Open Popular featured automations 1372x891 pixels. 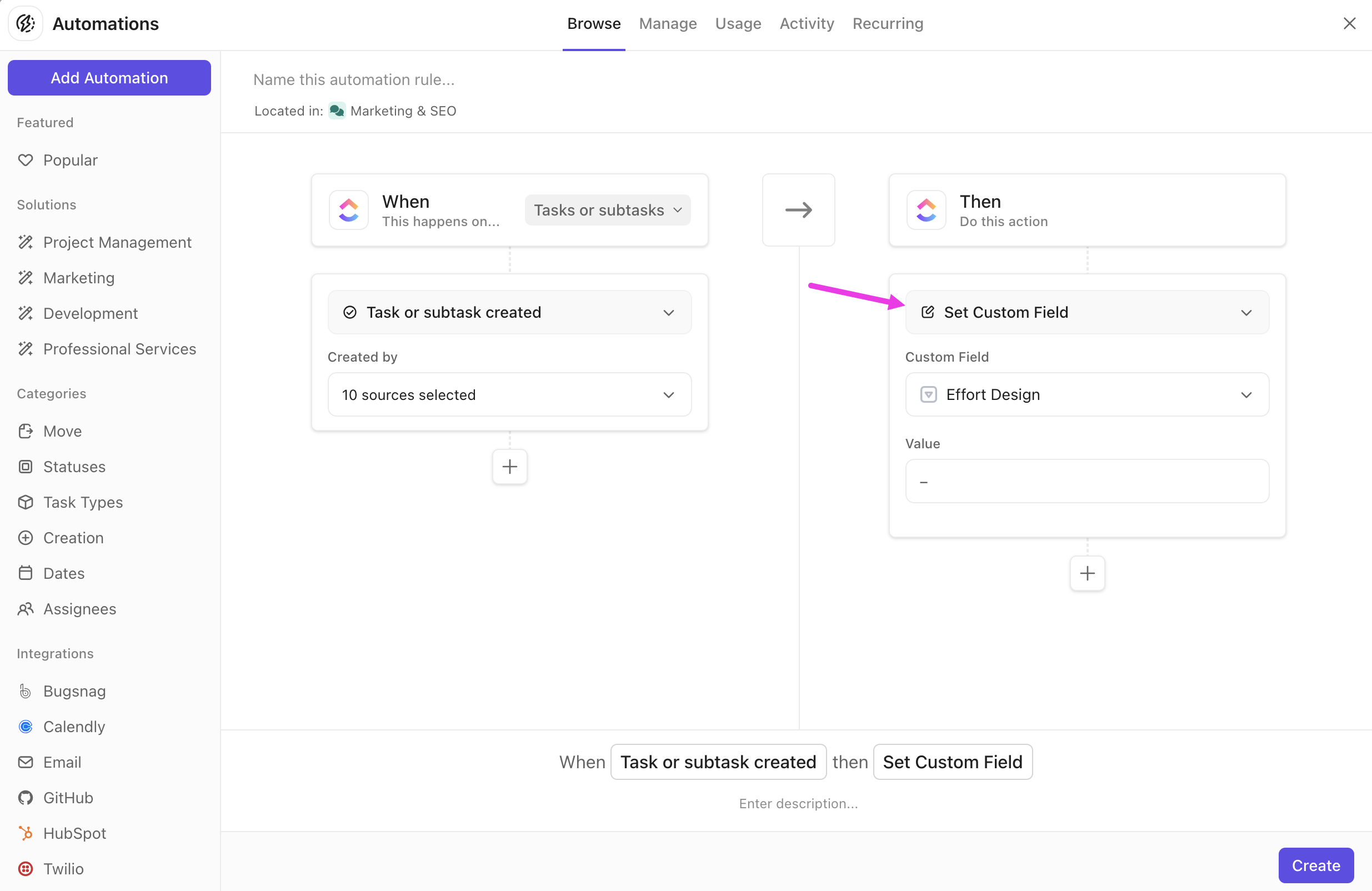pos(70,159)
